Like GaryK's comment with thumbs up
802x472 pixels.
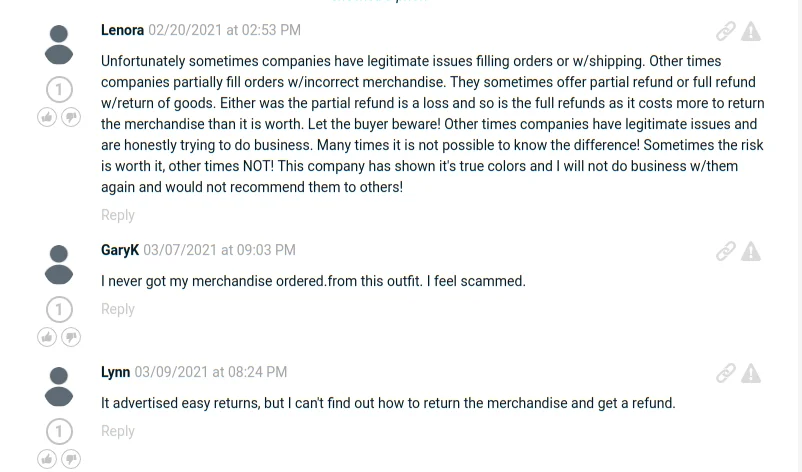coord(47,337)
